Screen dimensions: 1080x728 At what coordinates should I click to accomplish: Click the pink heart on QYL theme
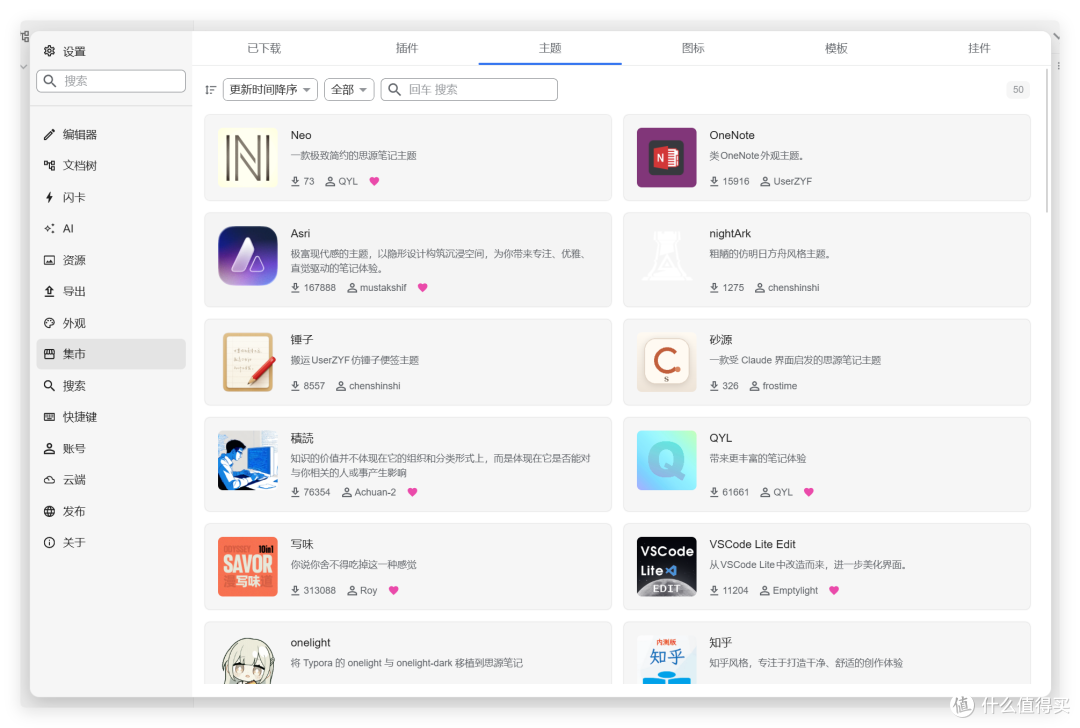click(809, 492)
